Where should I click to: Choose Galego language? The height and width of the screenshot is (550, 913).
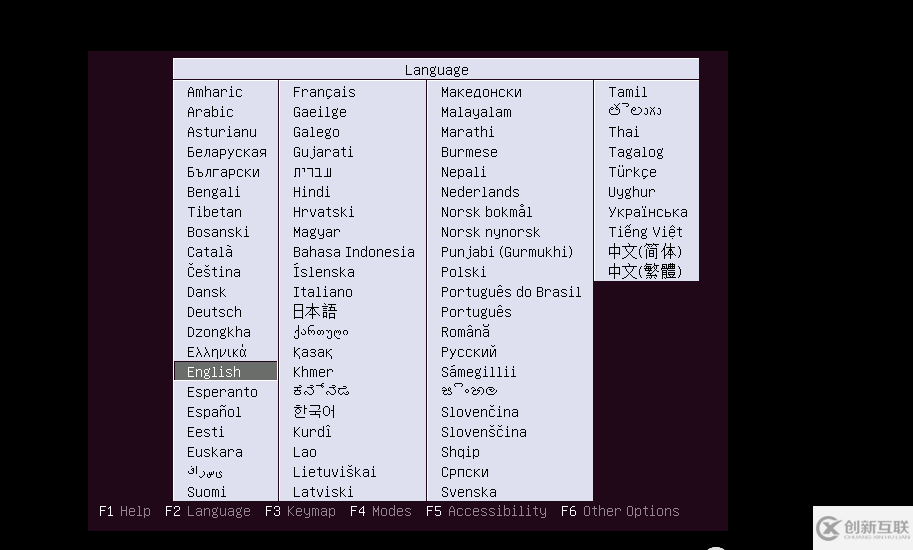point(316,132)
